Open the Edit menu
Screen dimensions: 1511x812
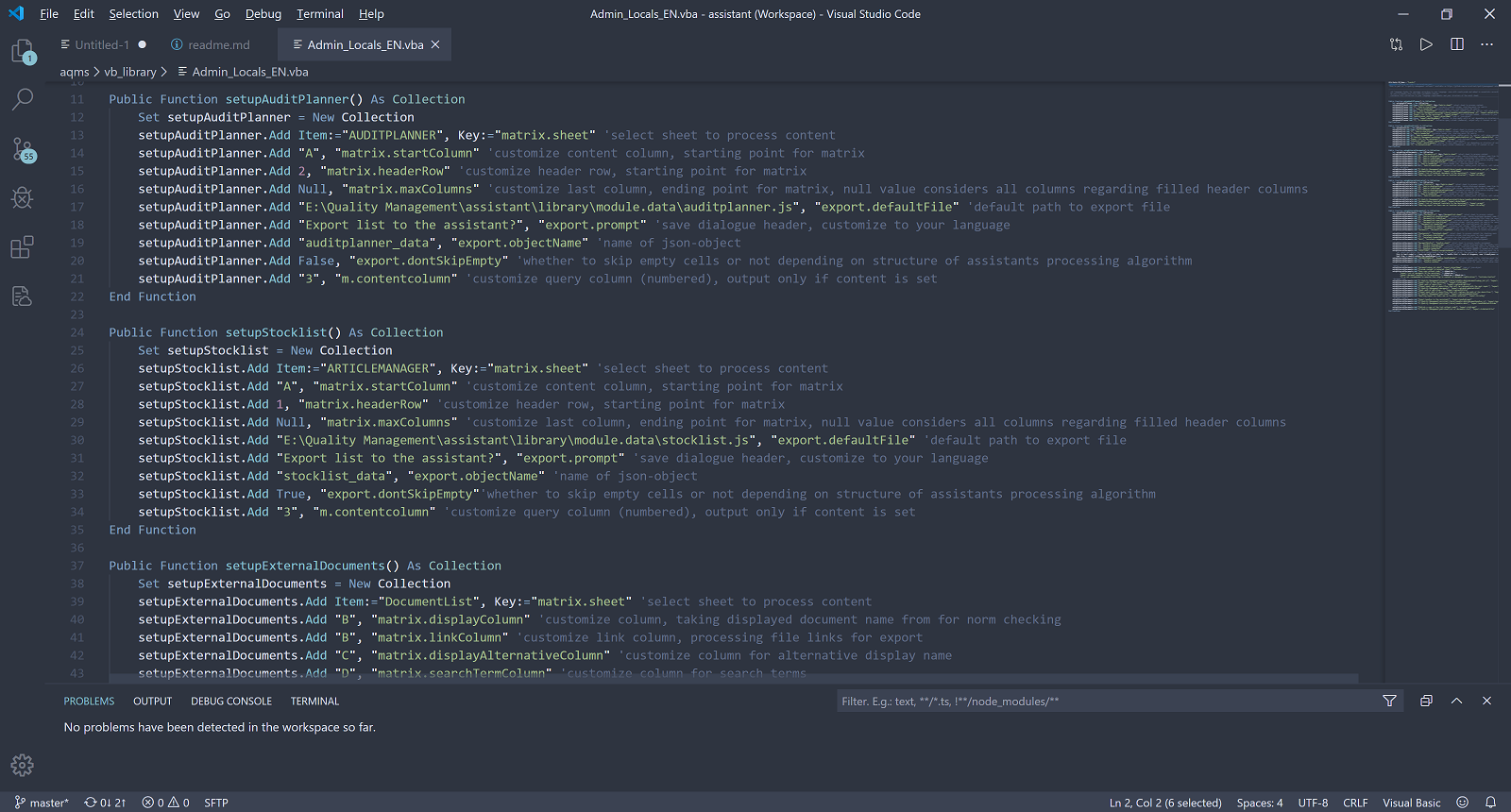(84, 14)
